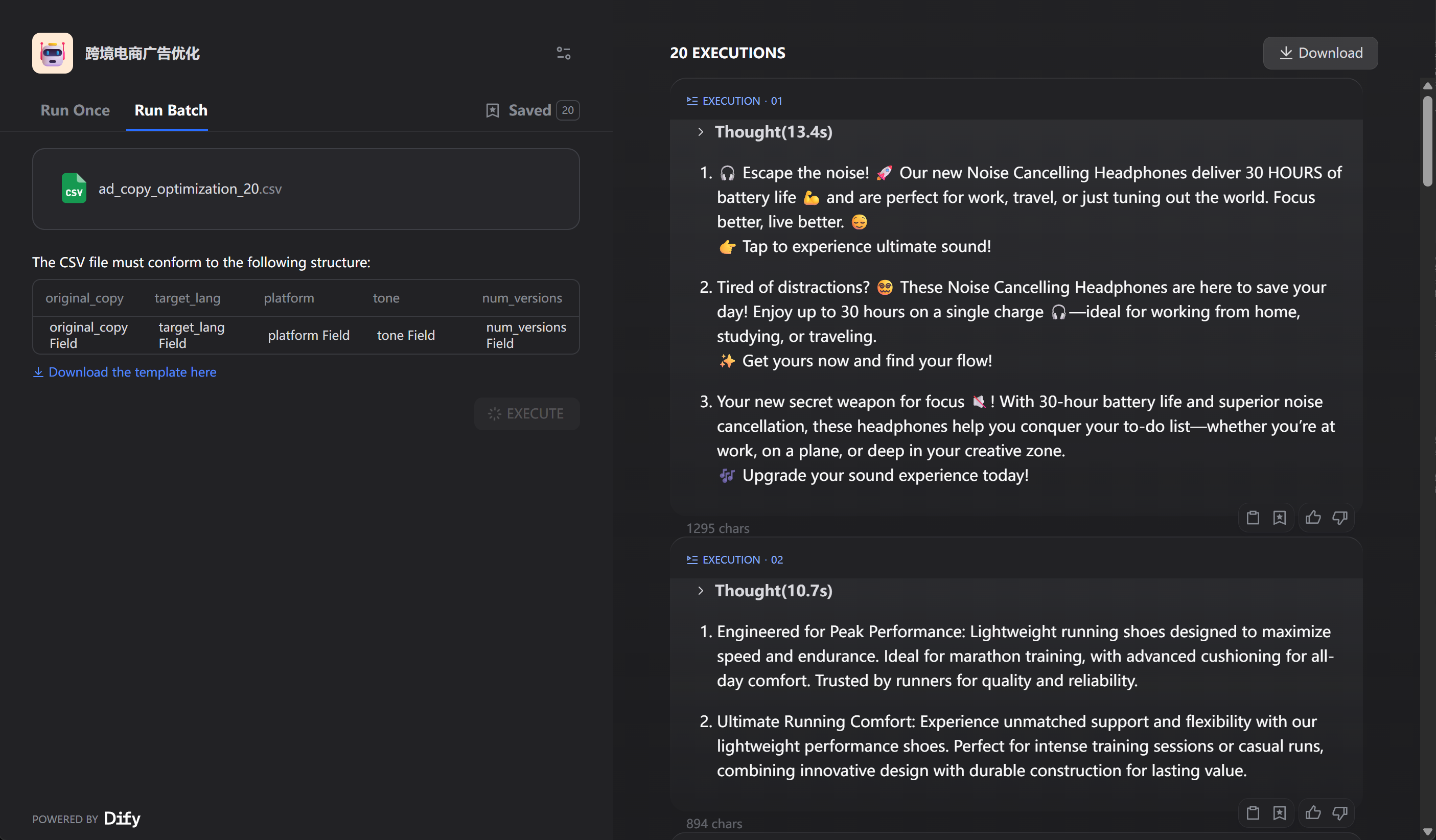1436x840 pixels.
Task: Click the original_copy column header
Action: 84,297
